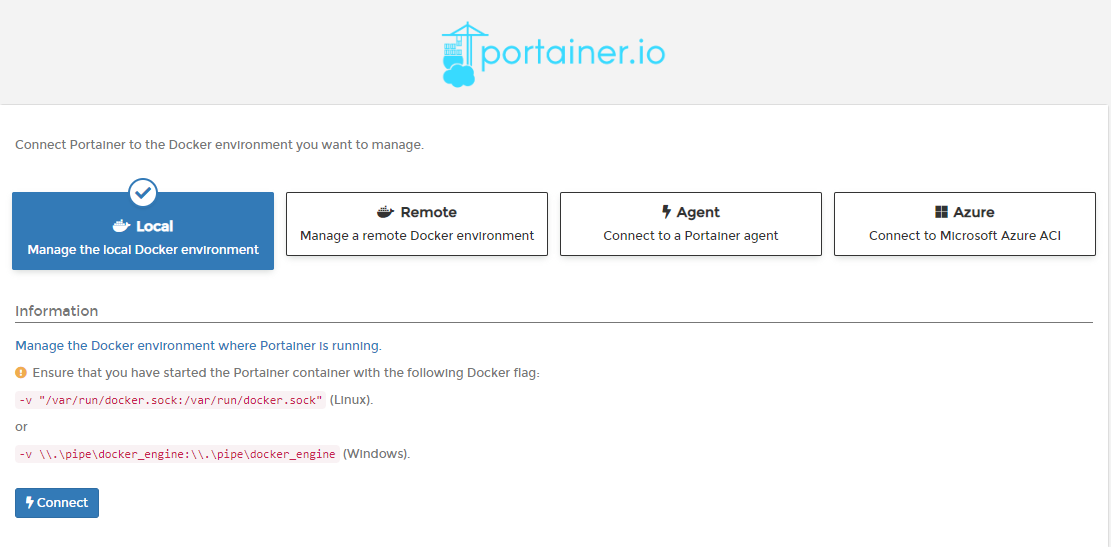Click 'Connect to Microsoft Azure ACI' text

pos(965,236)
